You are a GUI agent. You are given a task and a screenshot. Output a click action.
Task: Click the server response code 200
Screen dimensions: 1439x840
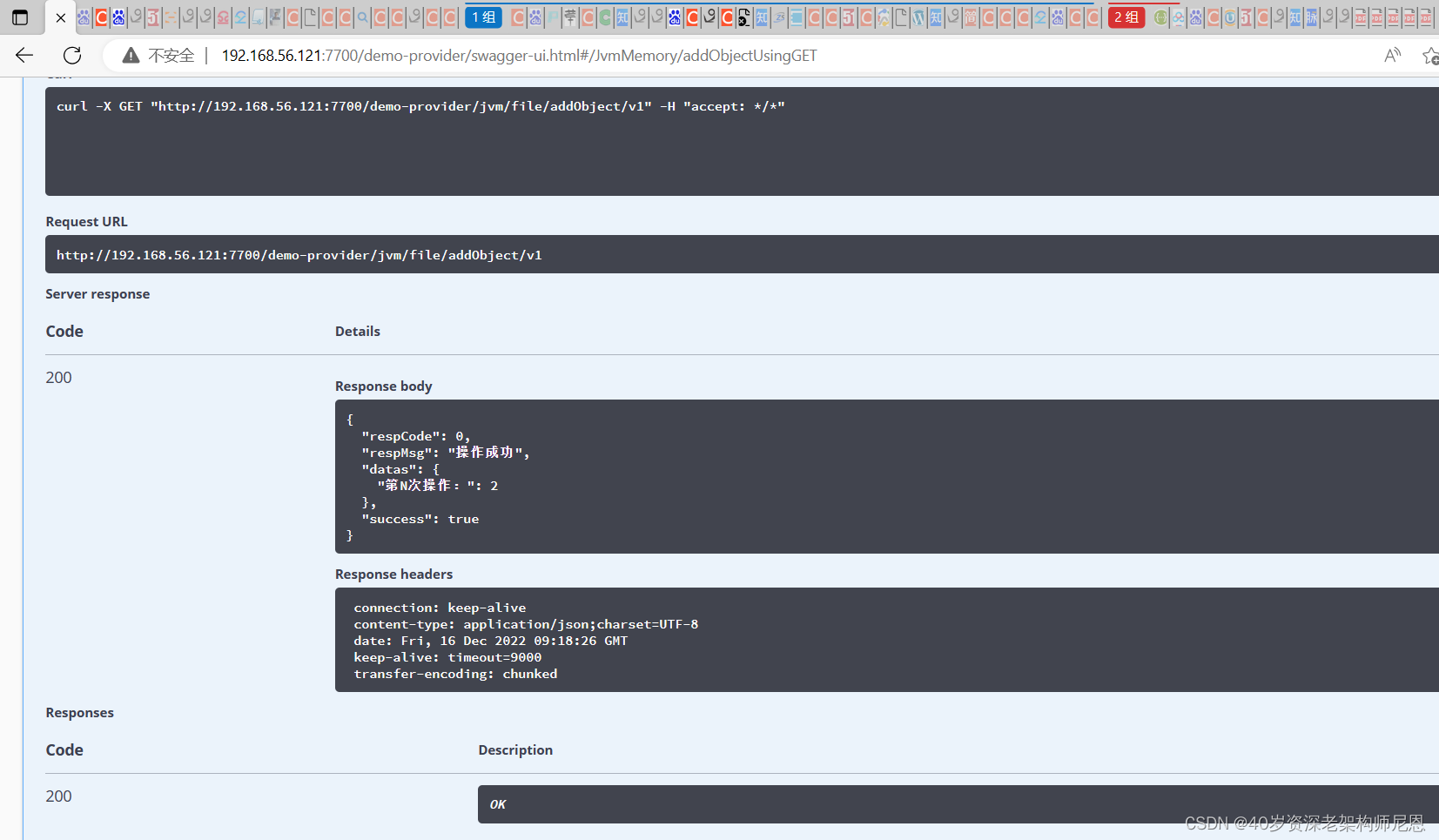click(x=58, y=378)
